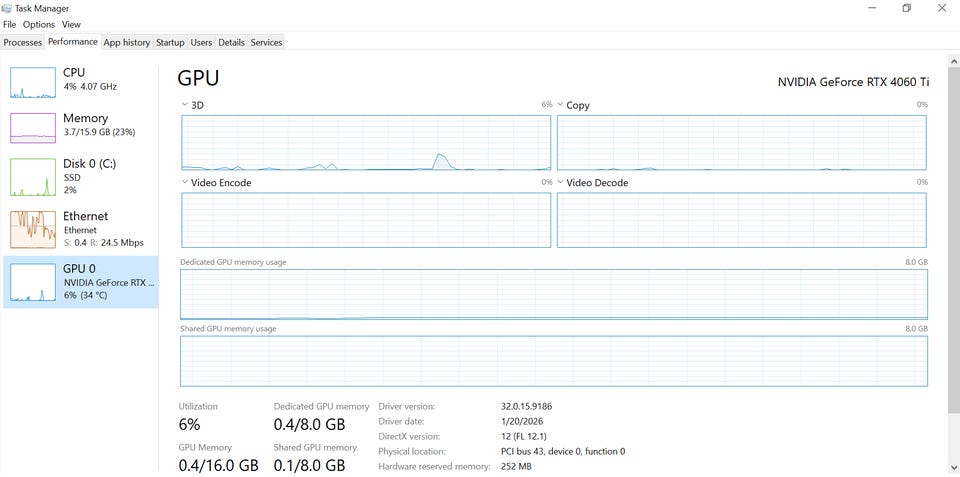Click the GPU Memory 0.4/16.0 GB value

click(219, 465)
